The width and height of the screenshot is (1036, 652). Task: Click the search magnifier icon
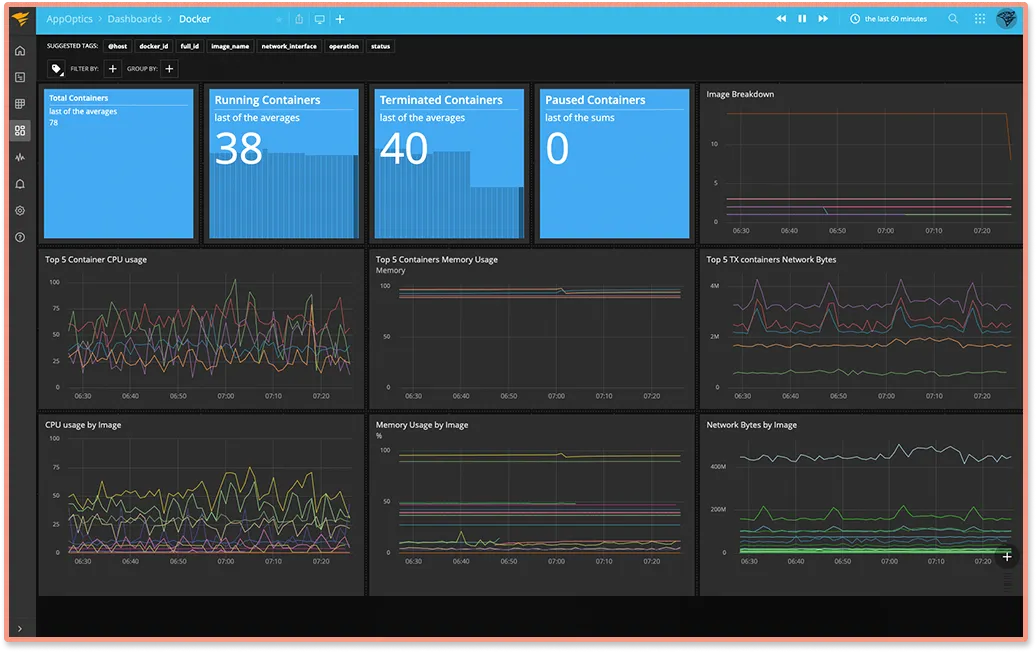click(953, 18)
